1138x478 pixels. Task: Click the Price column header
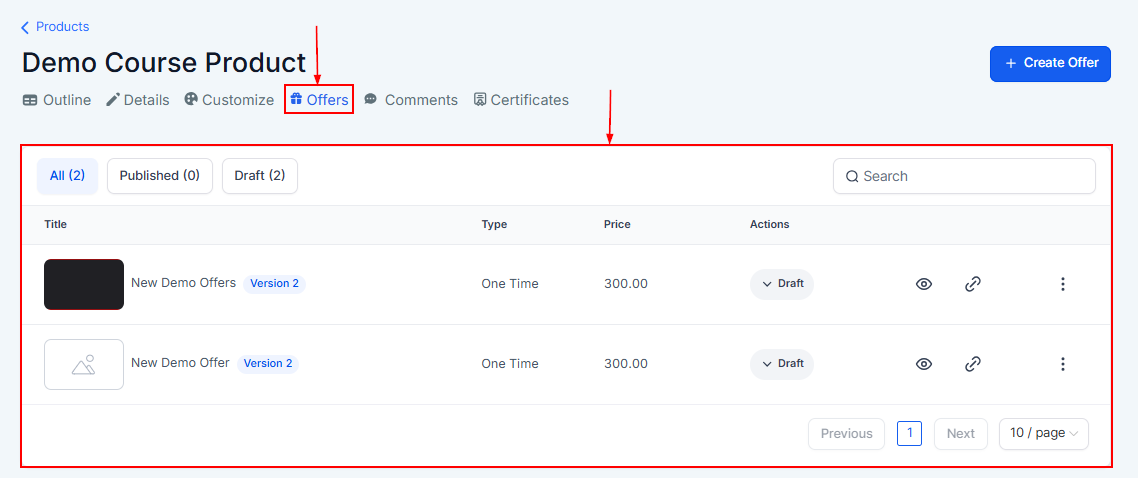[617, 225]
